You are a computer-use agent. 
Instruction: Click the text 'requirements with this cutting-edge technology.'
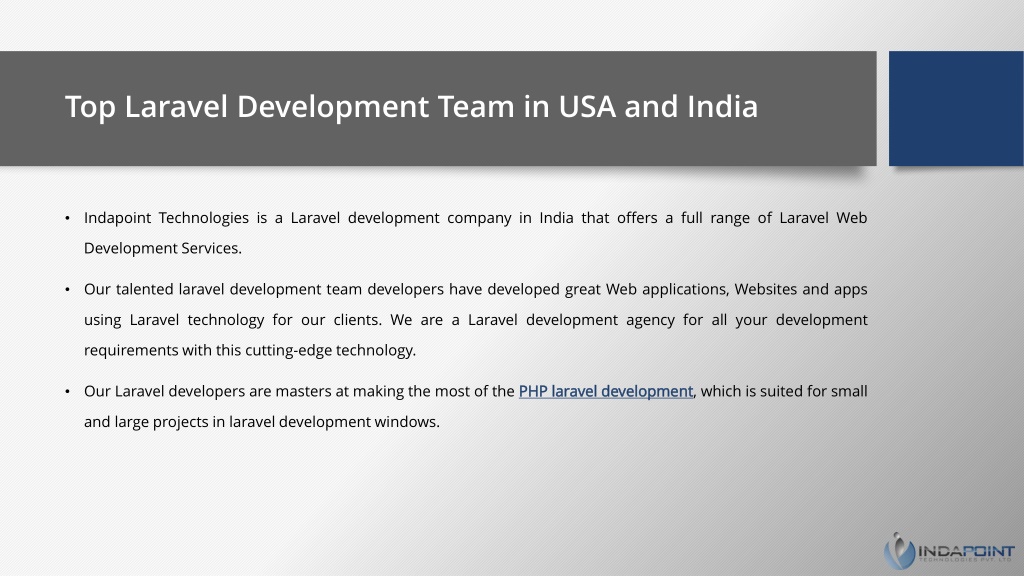coord(250,351)
